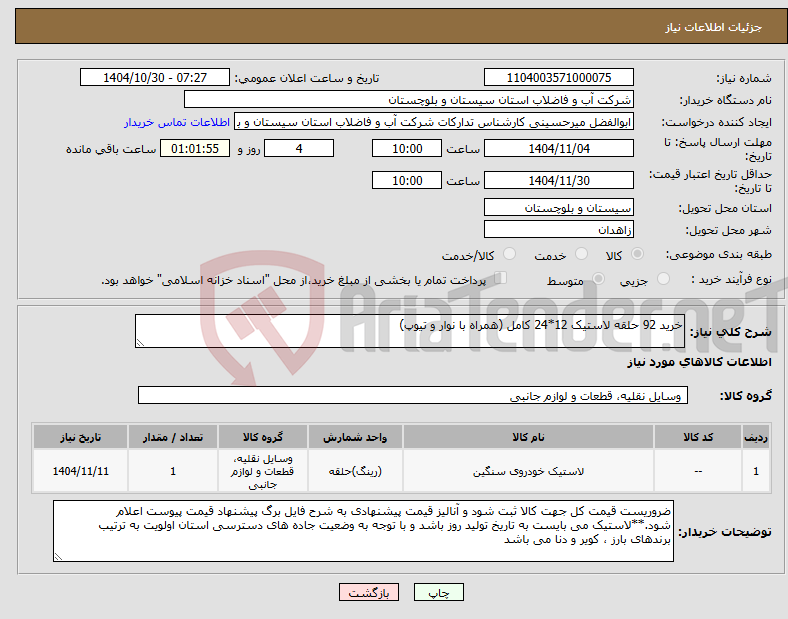The width and height of the screenshot is (788, 619).
Task: Open اطلاعات تماس خریدار link
Action: click(177, 122)
